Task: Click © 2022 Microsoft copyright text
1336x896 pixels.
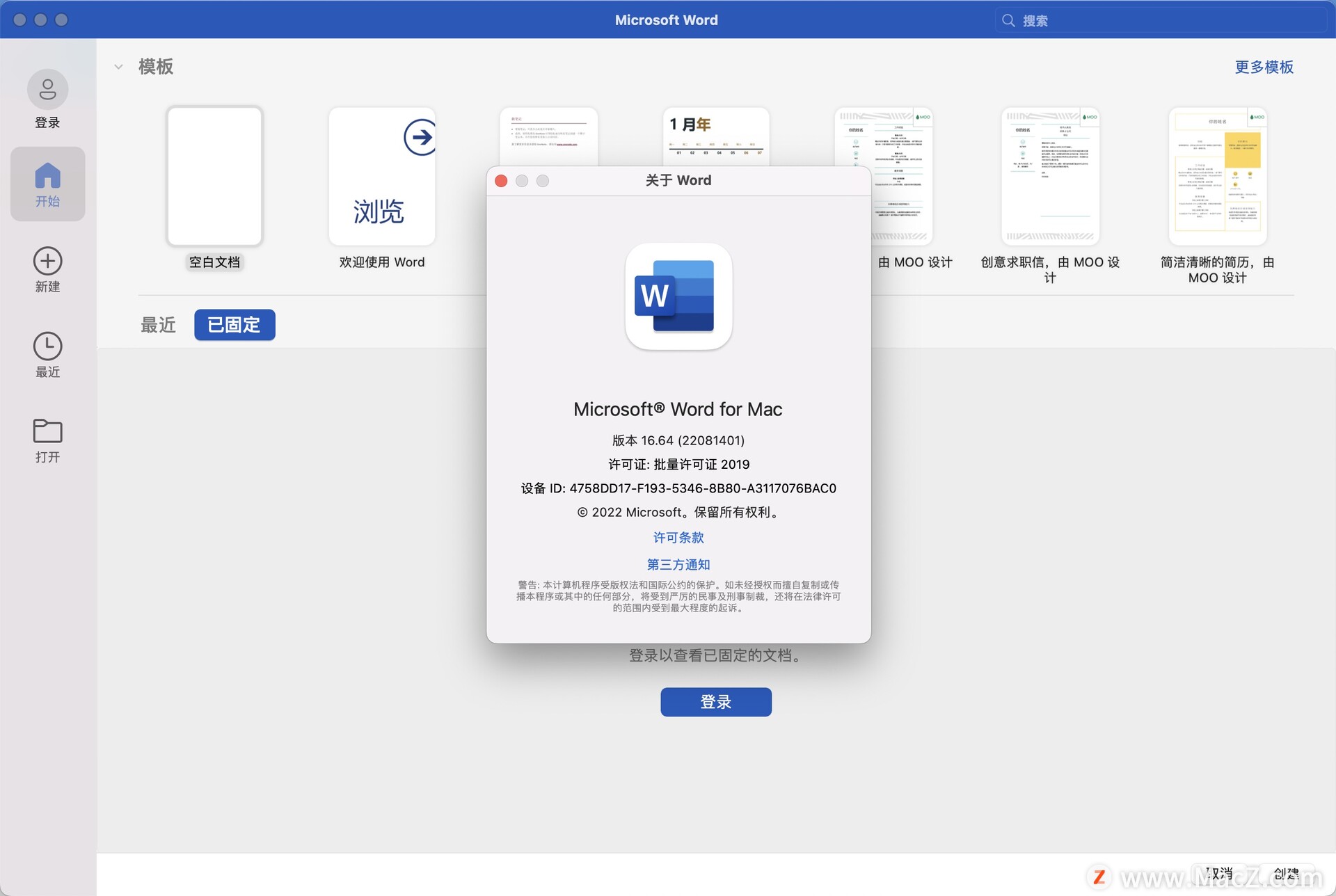Action: 678,512
